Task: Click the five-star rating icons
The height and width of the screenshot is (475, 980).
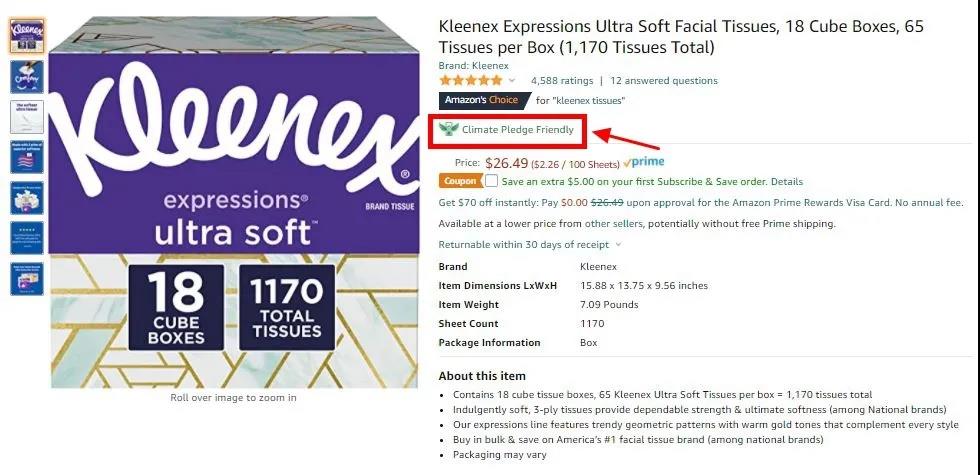Action: [x=471, y=81]
